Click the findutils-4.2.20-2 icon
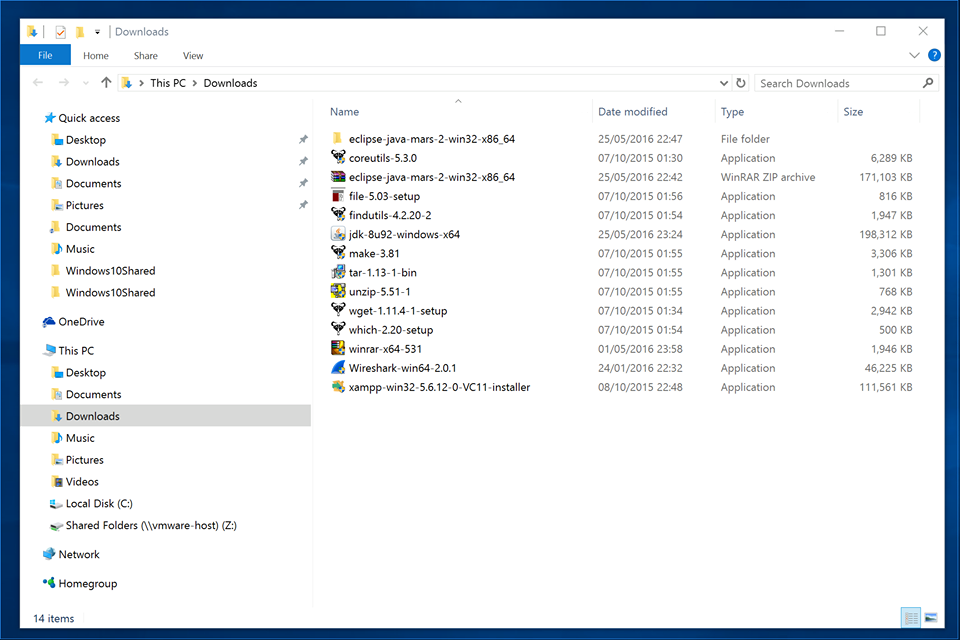Image resolution: width=960 pixels, height=640 pixels. coord(338,214)
